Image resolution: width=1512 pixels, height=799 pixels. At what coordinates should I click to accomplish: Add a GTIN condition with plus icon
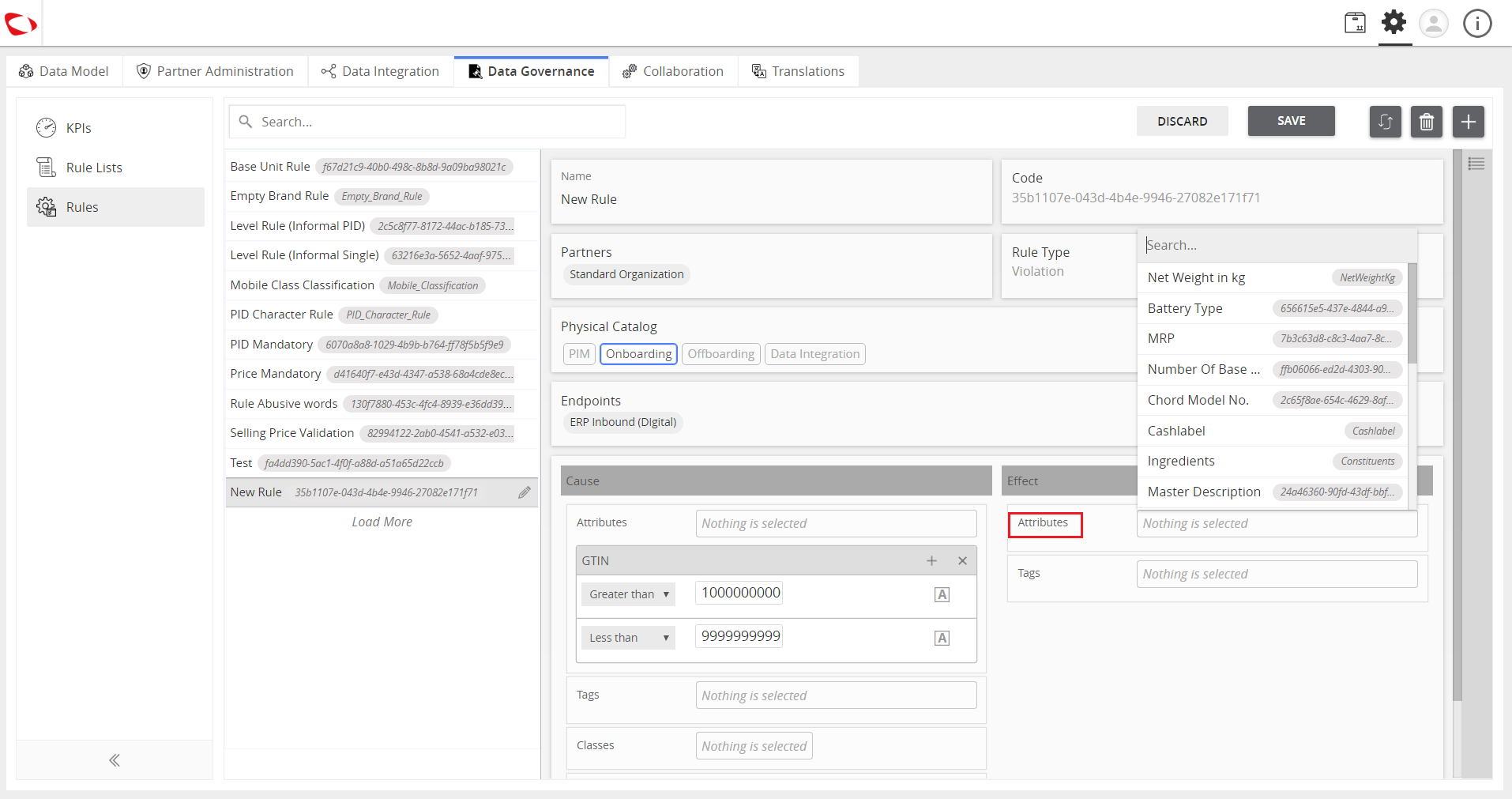931,560
